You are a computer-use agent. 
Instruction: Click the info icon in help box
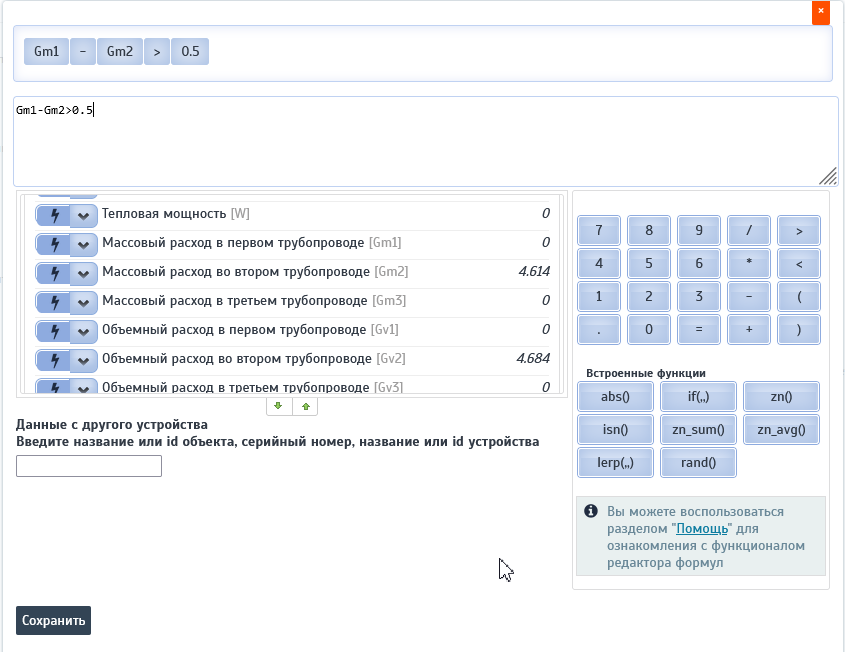click(x=591, y=511)
